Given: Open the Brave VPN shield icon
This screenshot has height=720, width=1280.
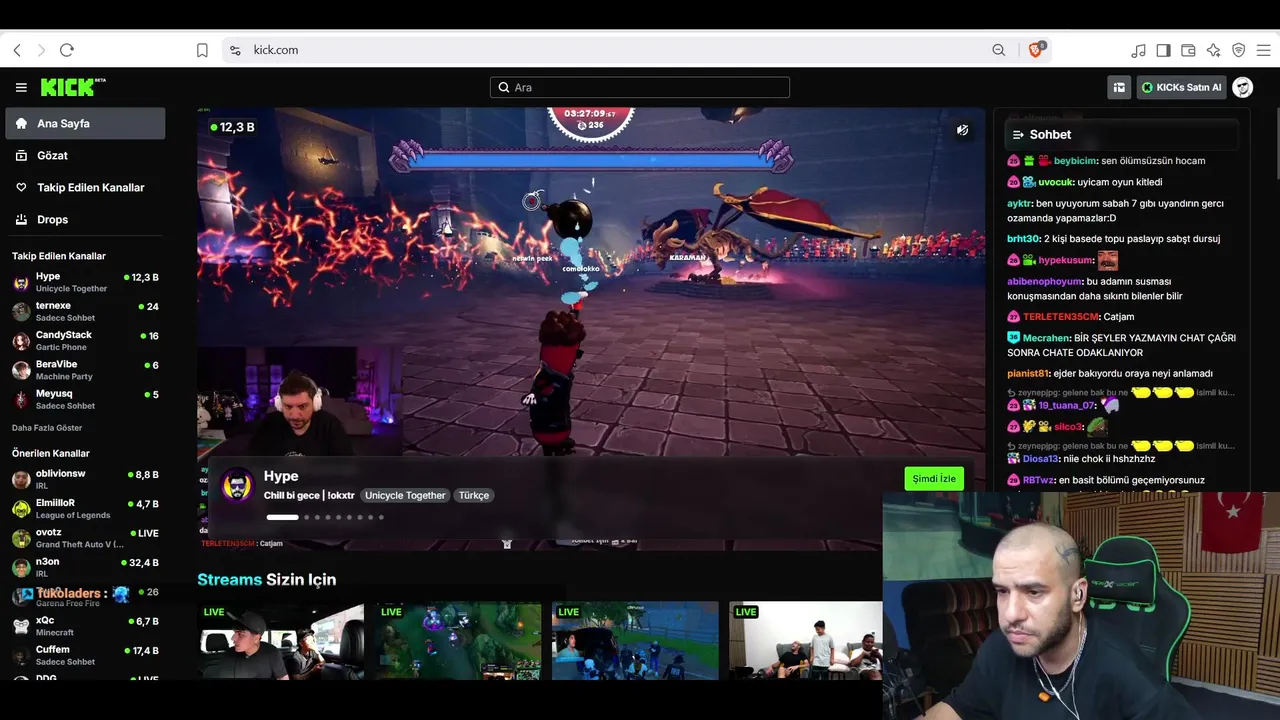Looking at the screenshot, I should [1239, 50].
